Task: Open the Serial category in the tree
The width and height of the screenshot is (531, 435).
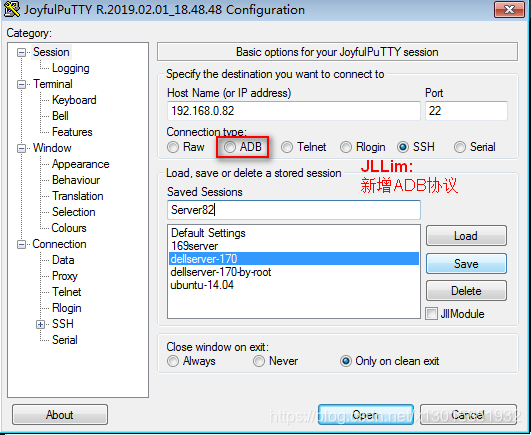Action: point(65,340)
